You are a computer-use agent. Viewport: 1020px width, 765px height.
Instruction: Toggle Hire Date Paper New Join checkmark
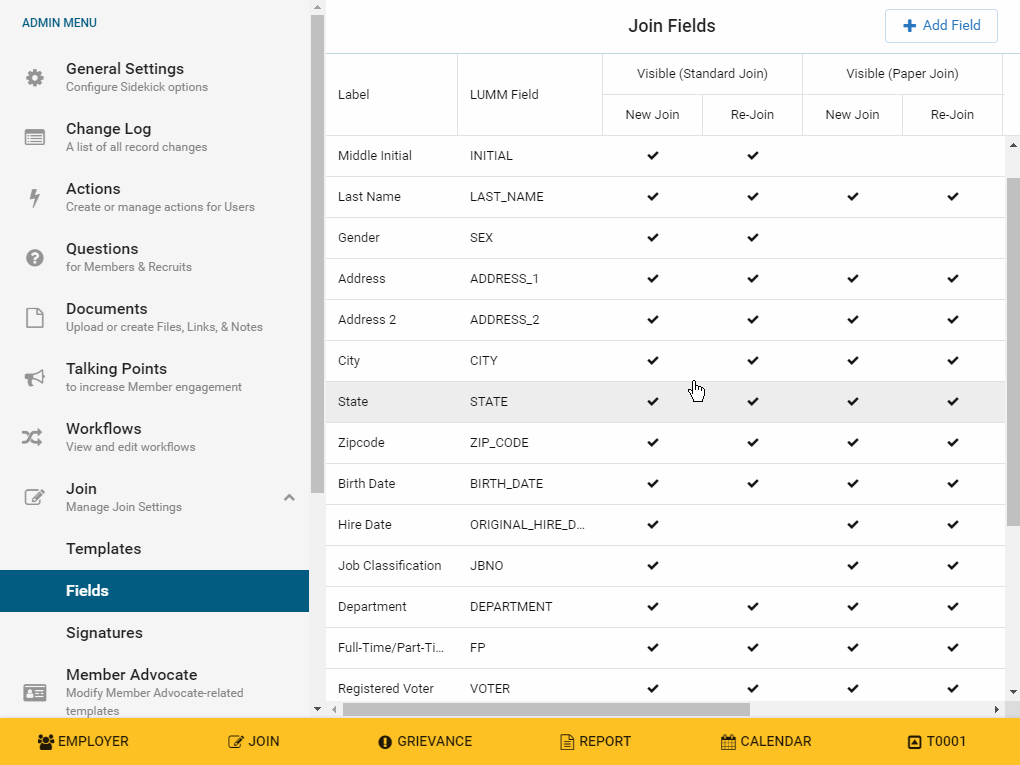[853, 525]
